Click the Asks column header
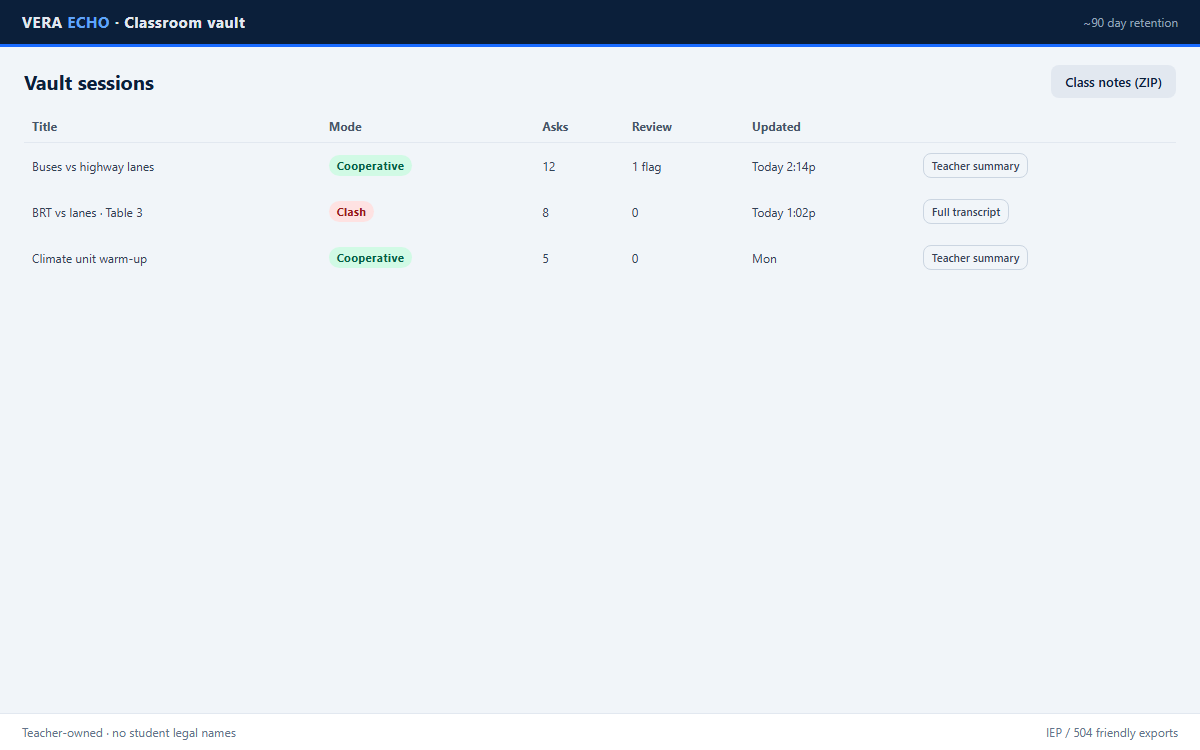Image resolution: width=1200 pixels, height=750 pixels. pos(555,127)
